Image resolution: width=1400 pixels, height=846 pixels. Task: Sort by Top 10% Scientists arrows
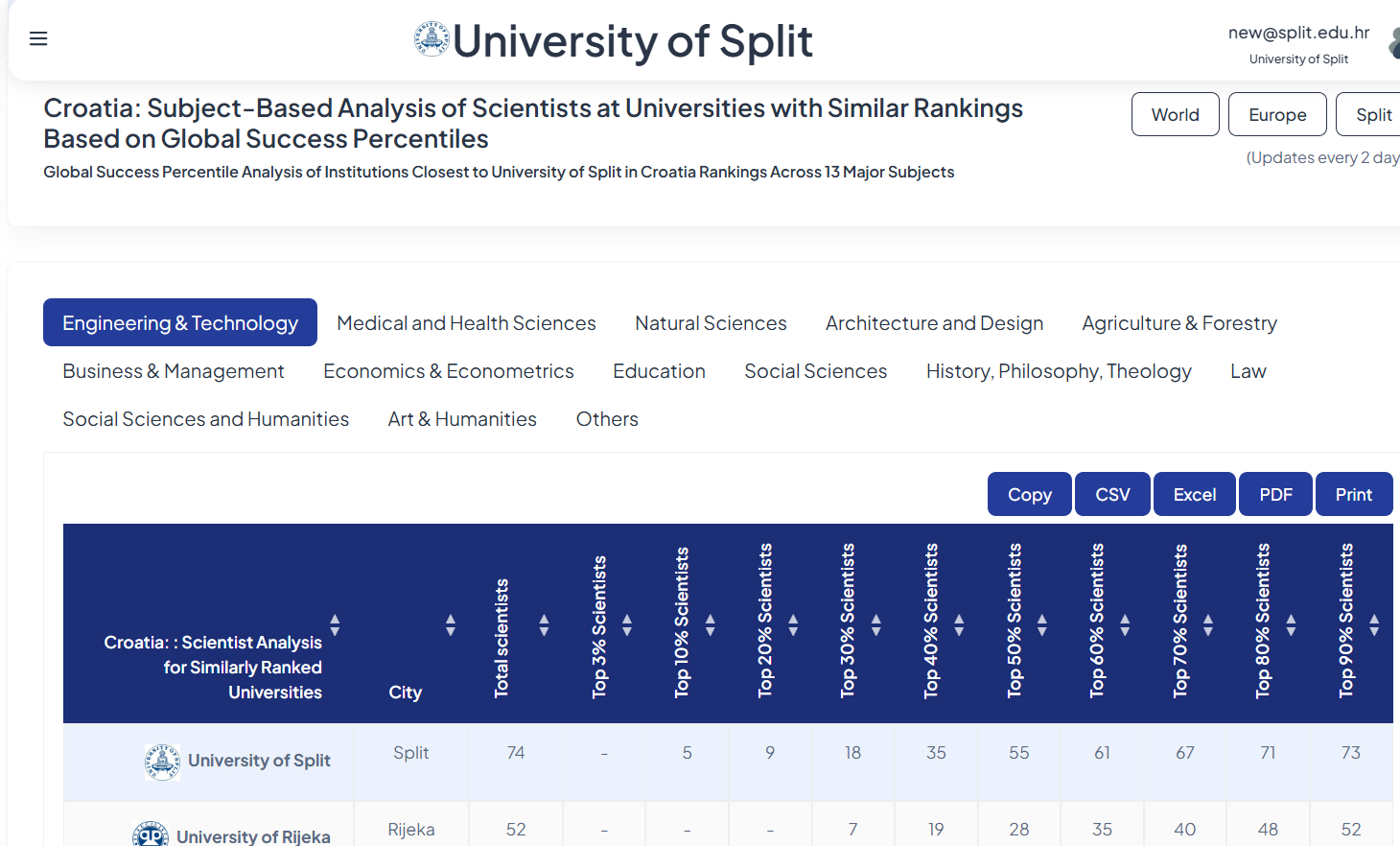[x=711, y=625]
